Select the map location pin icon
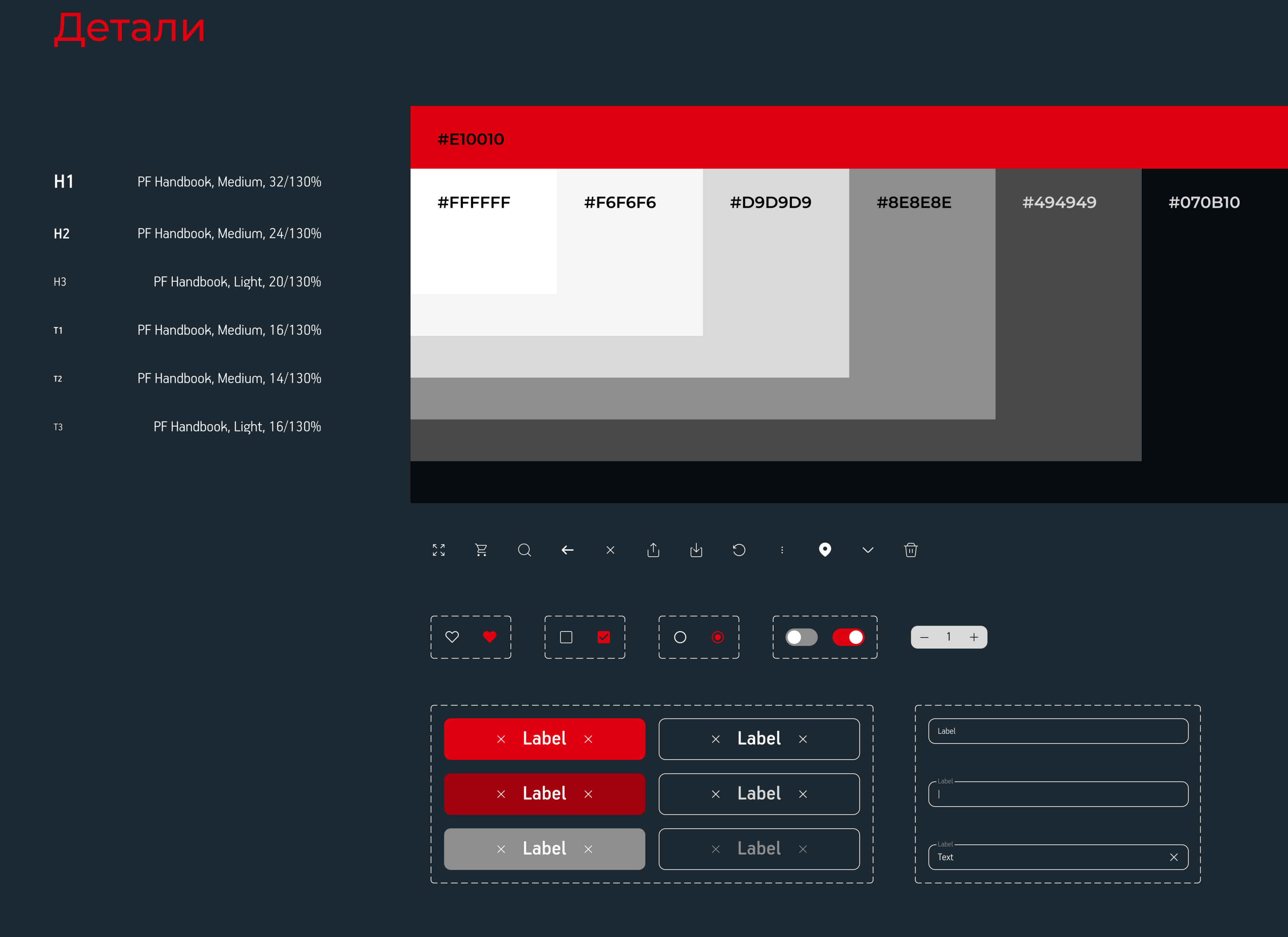This screenshot has width=1288, height=937. (x=825, y=550)
